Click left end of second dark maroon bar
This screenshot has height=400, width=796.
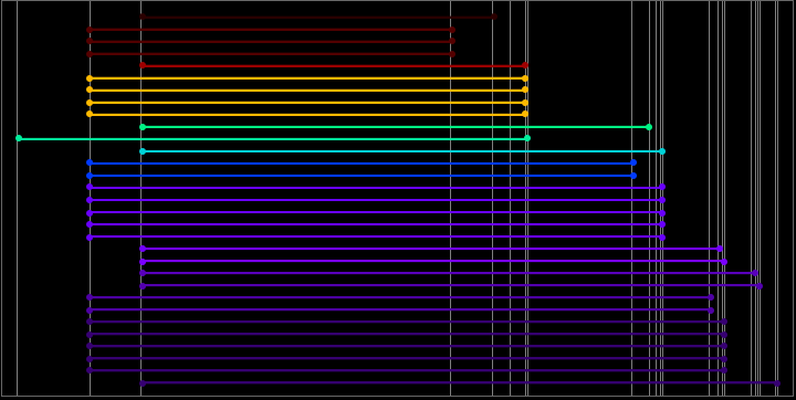tap(89, 30)
